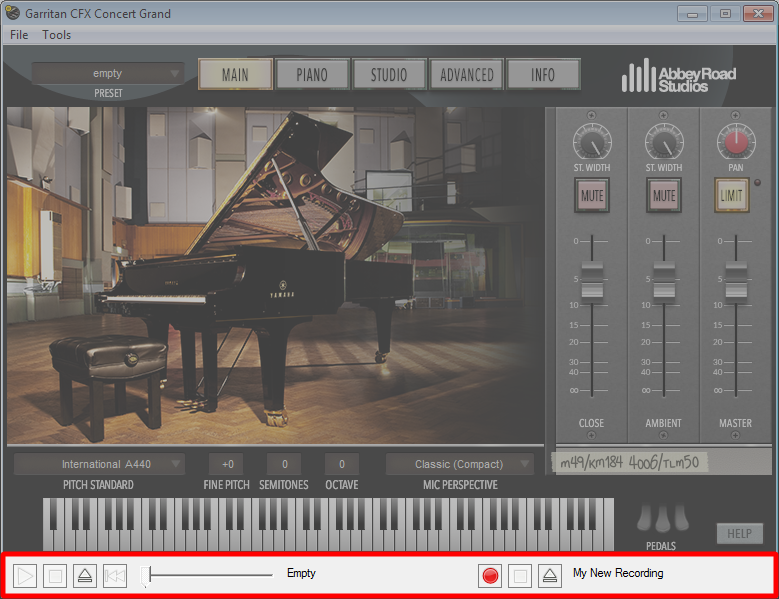Click the Master volume fader
The width and height of the screenshot is (779, 599).
[736, 280]
